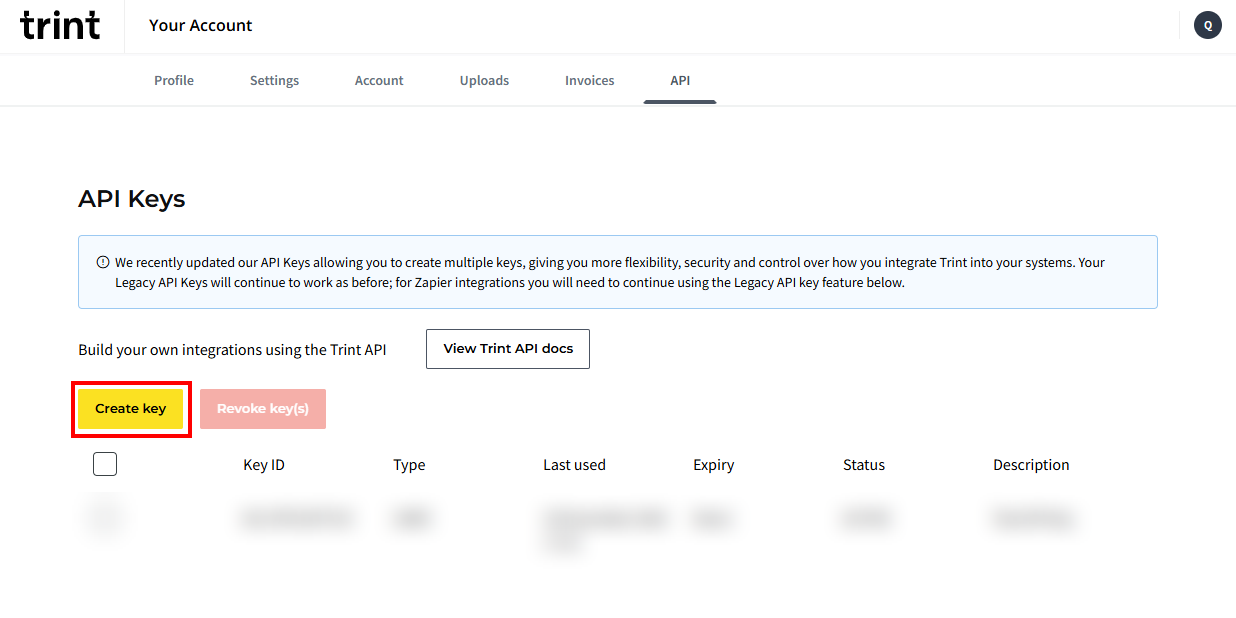Viewport: 1236px width, 618px height.
Task: Open the Settings tab
Action: click(274, 80)
